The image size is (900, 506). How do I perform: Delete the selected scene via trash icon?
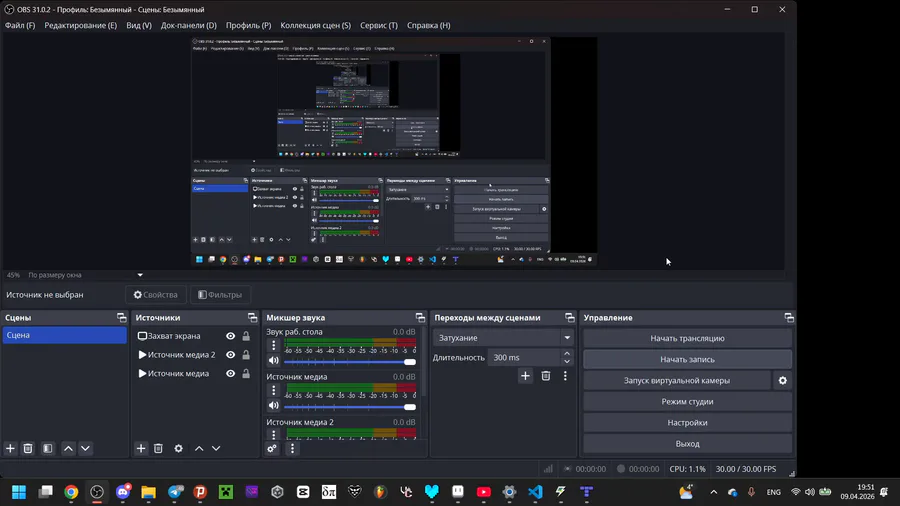coord(28,449)
